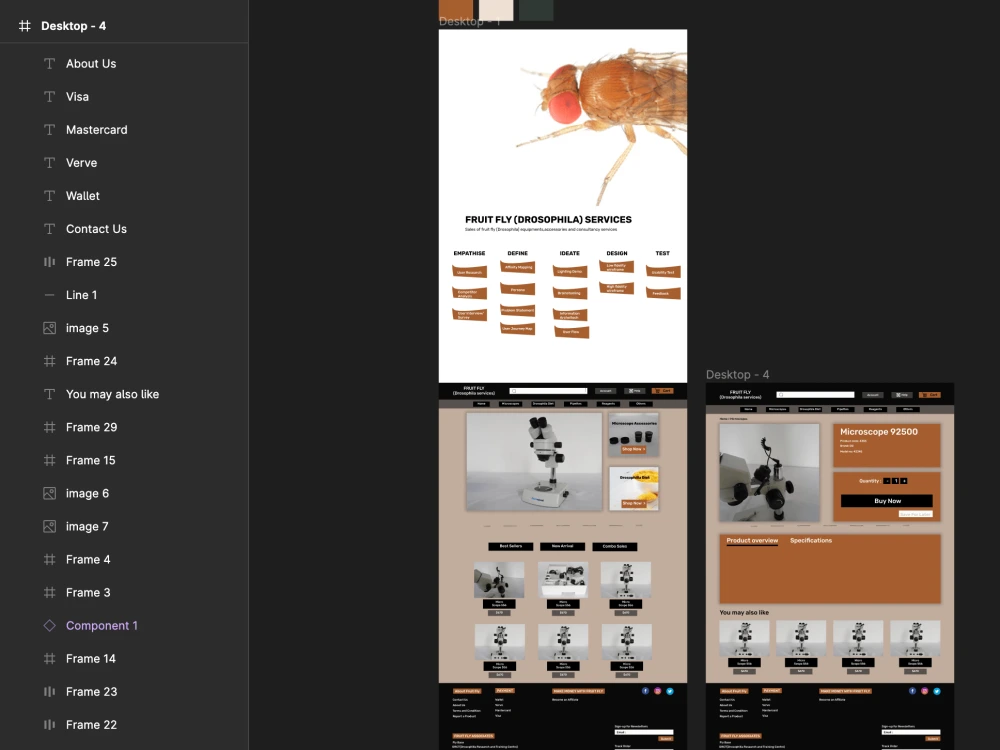The height and width of the screenshot is (750, 1000).
Task: Click the EMPATHISE column heading
Action: coord(469,253)
